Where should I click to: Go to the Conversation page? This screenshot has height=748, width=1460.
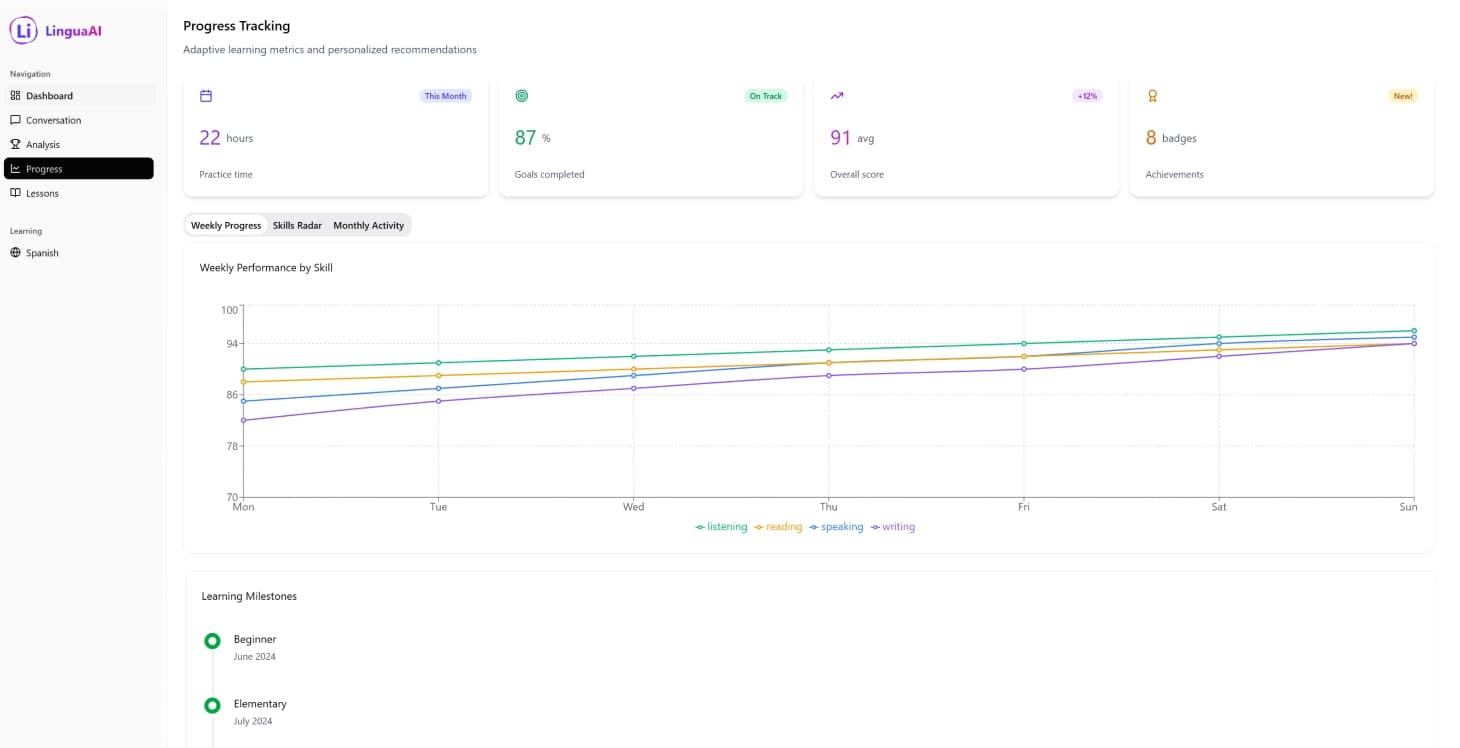(53, 120)
